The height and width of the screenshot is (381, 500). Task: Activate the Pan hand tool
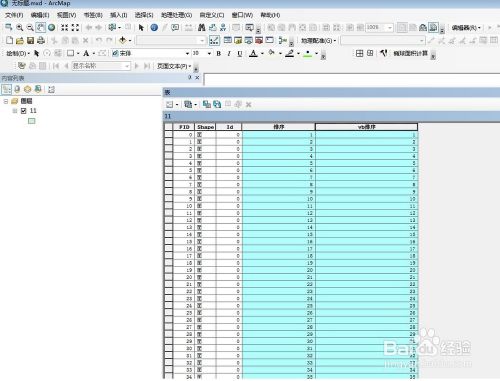[41, 28]
